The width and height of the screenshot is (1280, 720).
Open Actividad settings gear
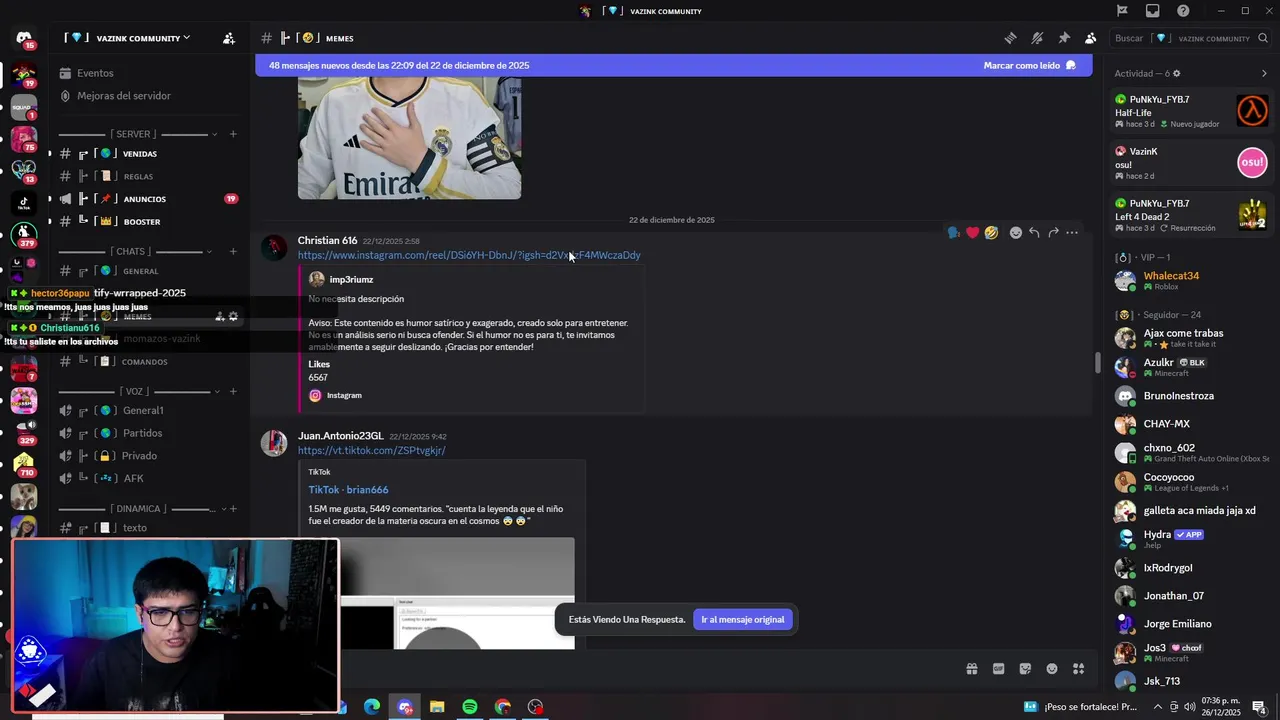[1176, 74]
